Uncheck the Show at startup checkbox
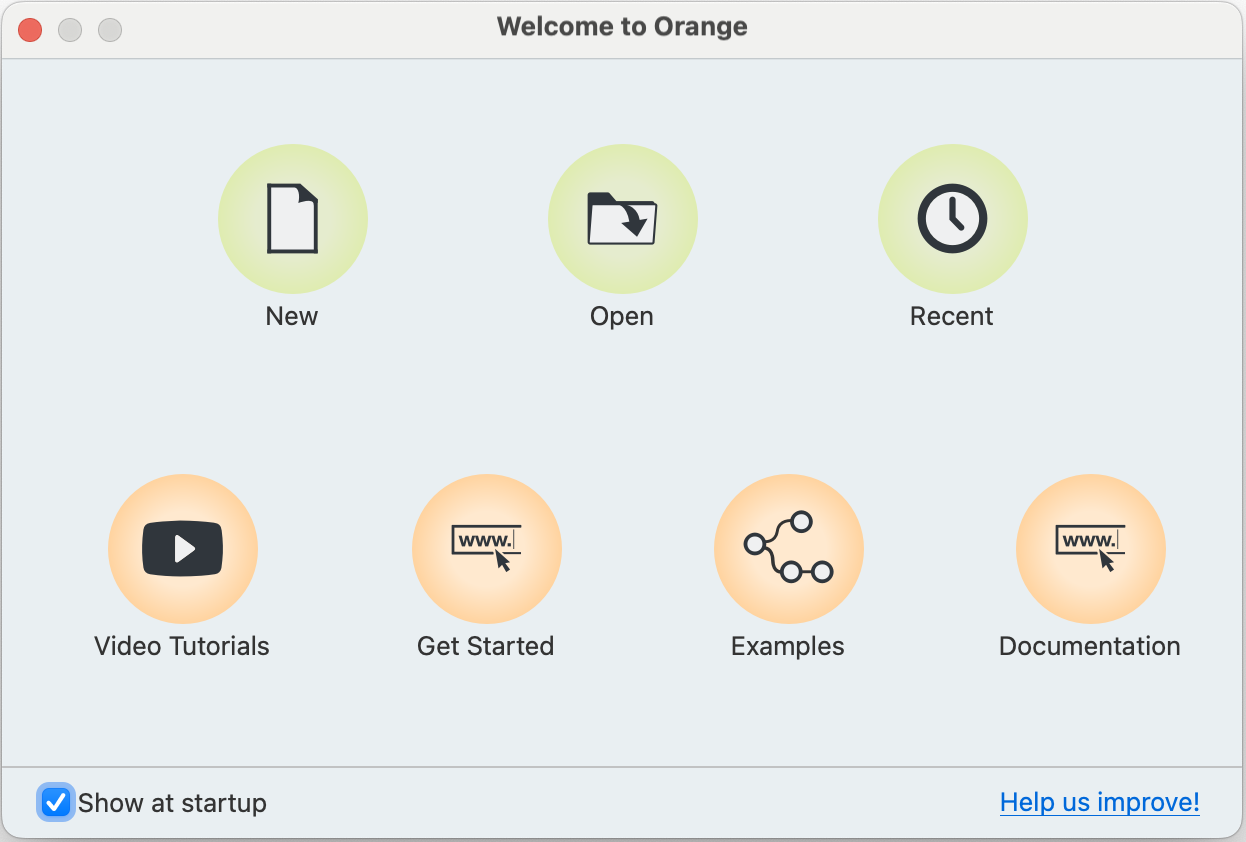The width and height of the screenshot is (1246, 842). (x=56, y=802)
